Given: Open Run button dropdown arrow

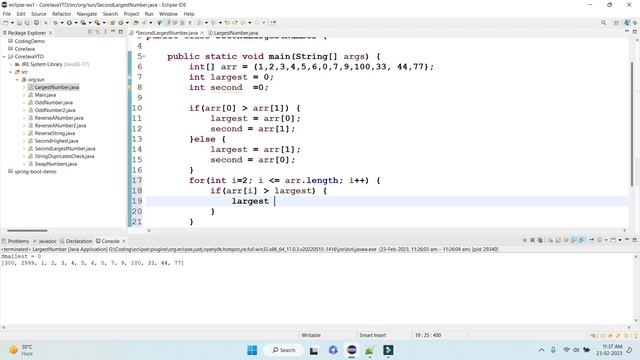Looking at the screenshot, I should click(x=76, y=23).
